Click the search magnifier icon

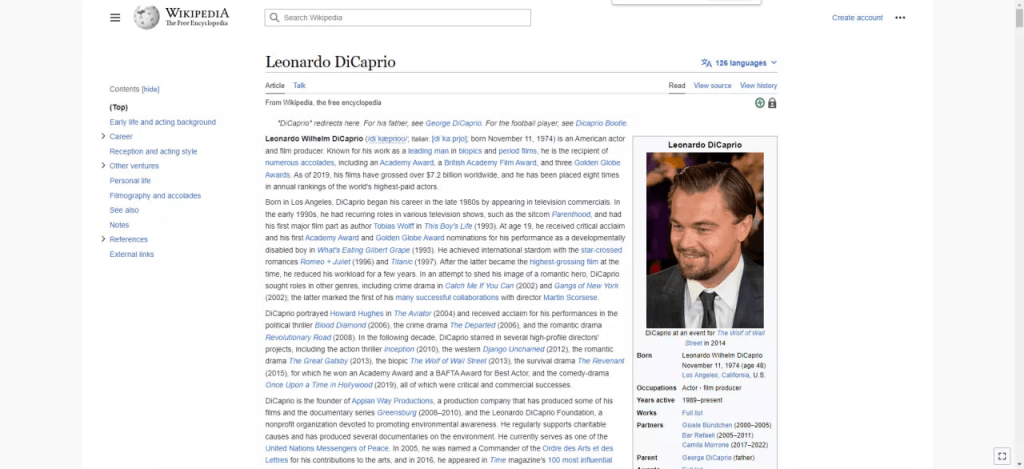click(x=274, y=18)
